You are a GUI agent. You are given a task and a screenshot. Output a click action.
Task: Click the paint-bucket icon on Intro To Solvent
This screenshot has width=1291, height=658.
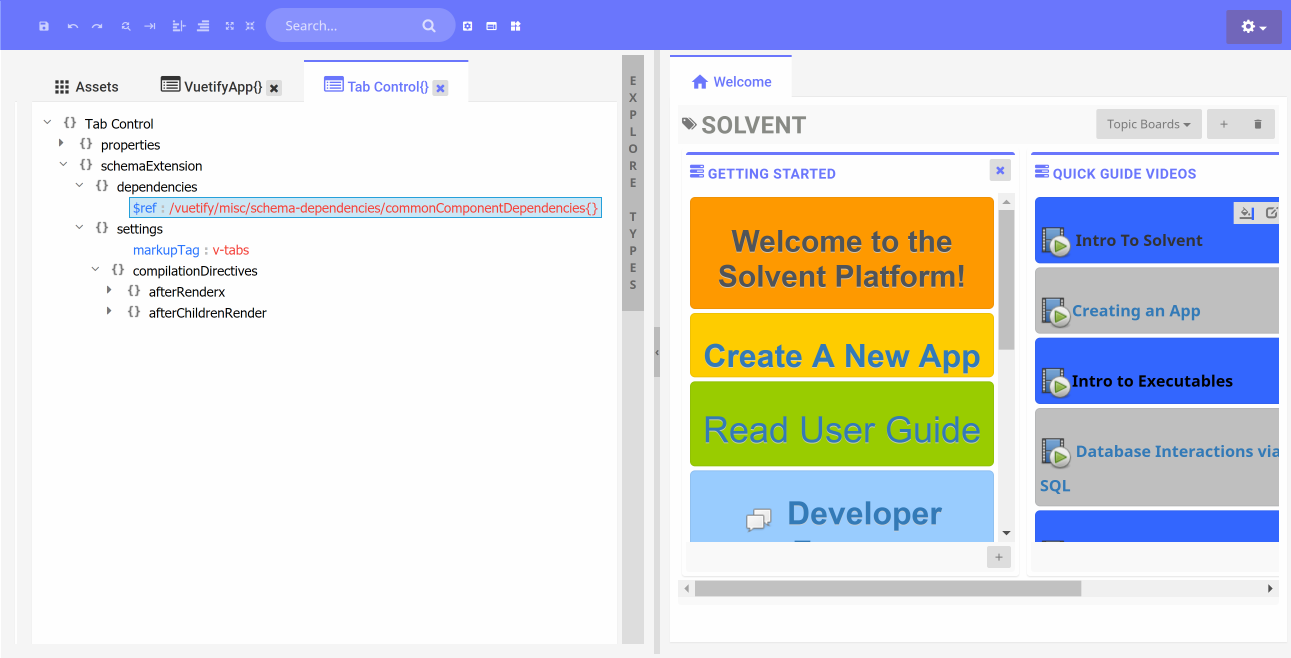pyautogui.click(x=1246, y=212)
